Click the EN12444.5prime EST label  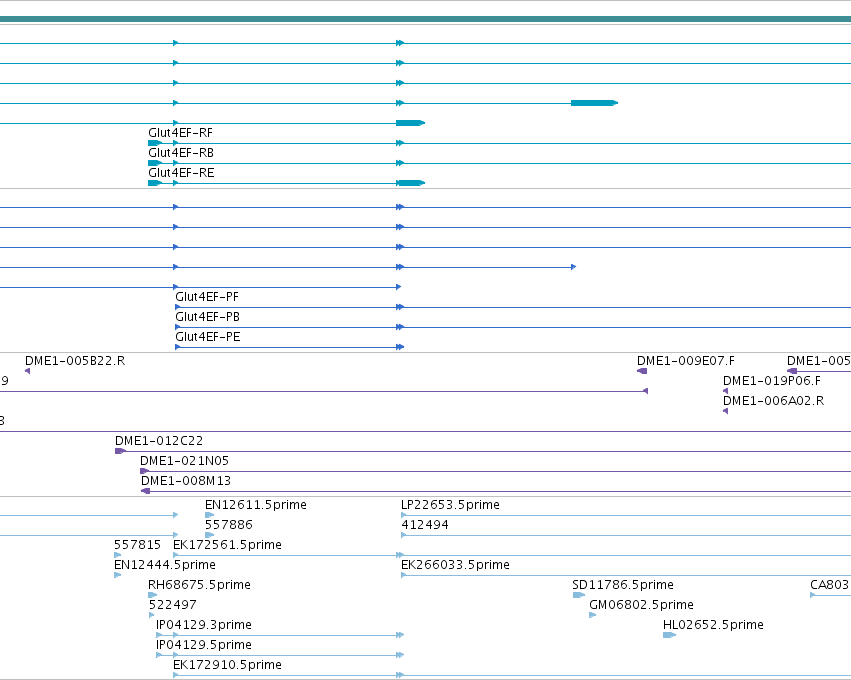point(165,565)
